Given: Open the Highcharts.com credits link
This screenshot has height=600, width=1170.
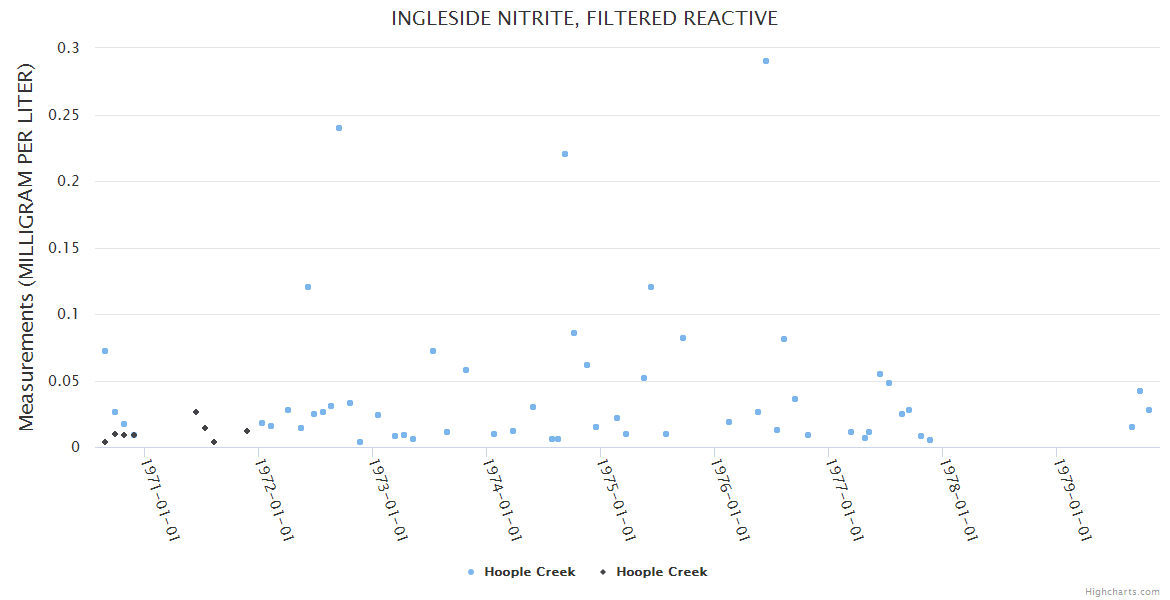Looking at the screenshot, I should point(1122,592).
